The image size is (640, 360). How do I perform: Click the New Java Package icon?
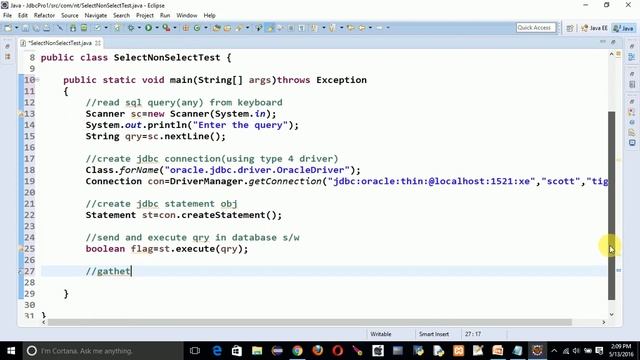click(186, 28)
